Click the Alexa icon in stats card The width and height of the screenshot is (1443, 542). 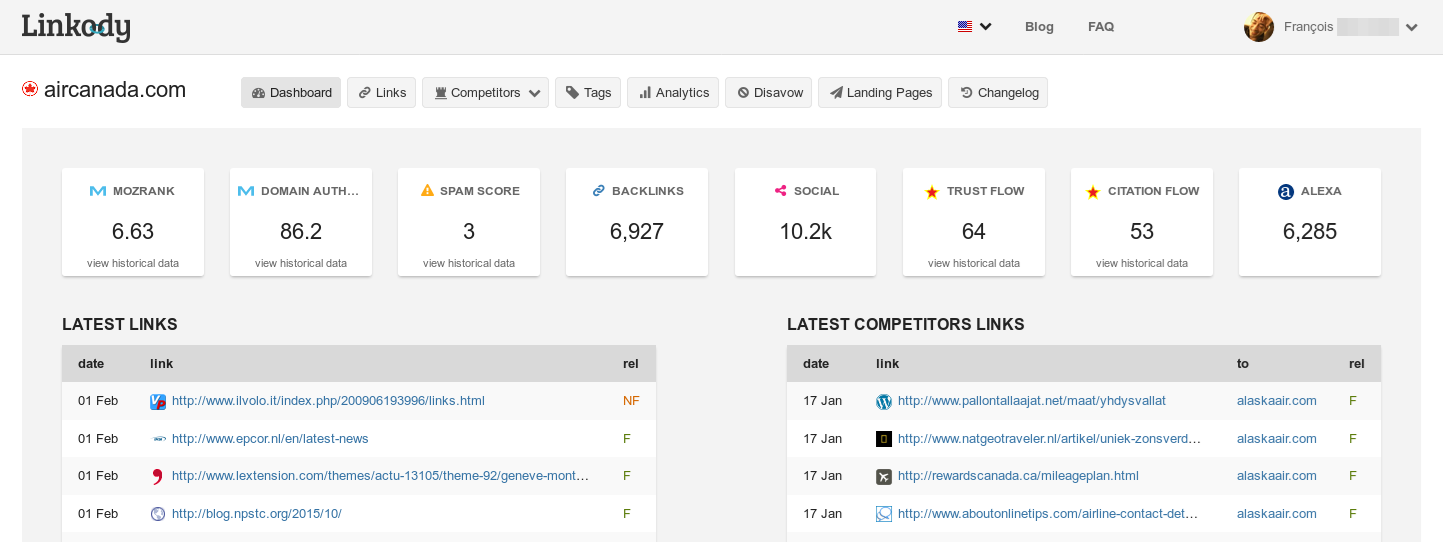[1286, 191]
